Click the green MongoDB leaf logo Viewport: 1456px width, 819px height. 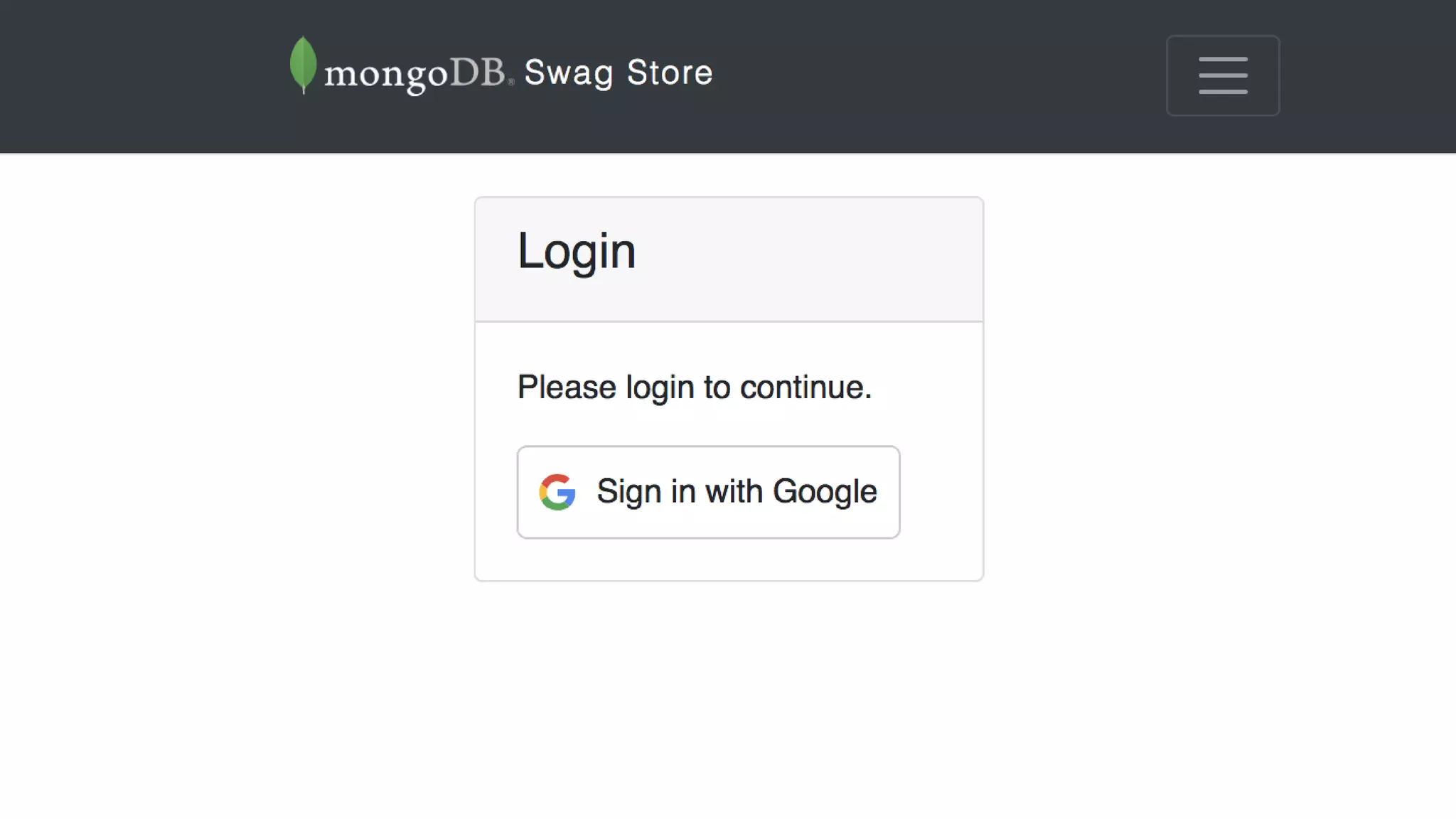[x=303, y=64]
